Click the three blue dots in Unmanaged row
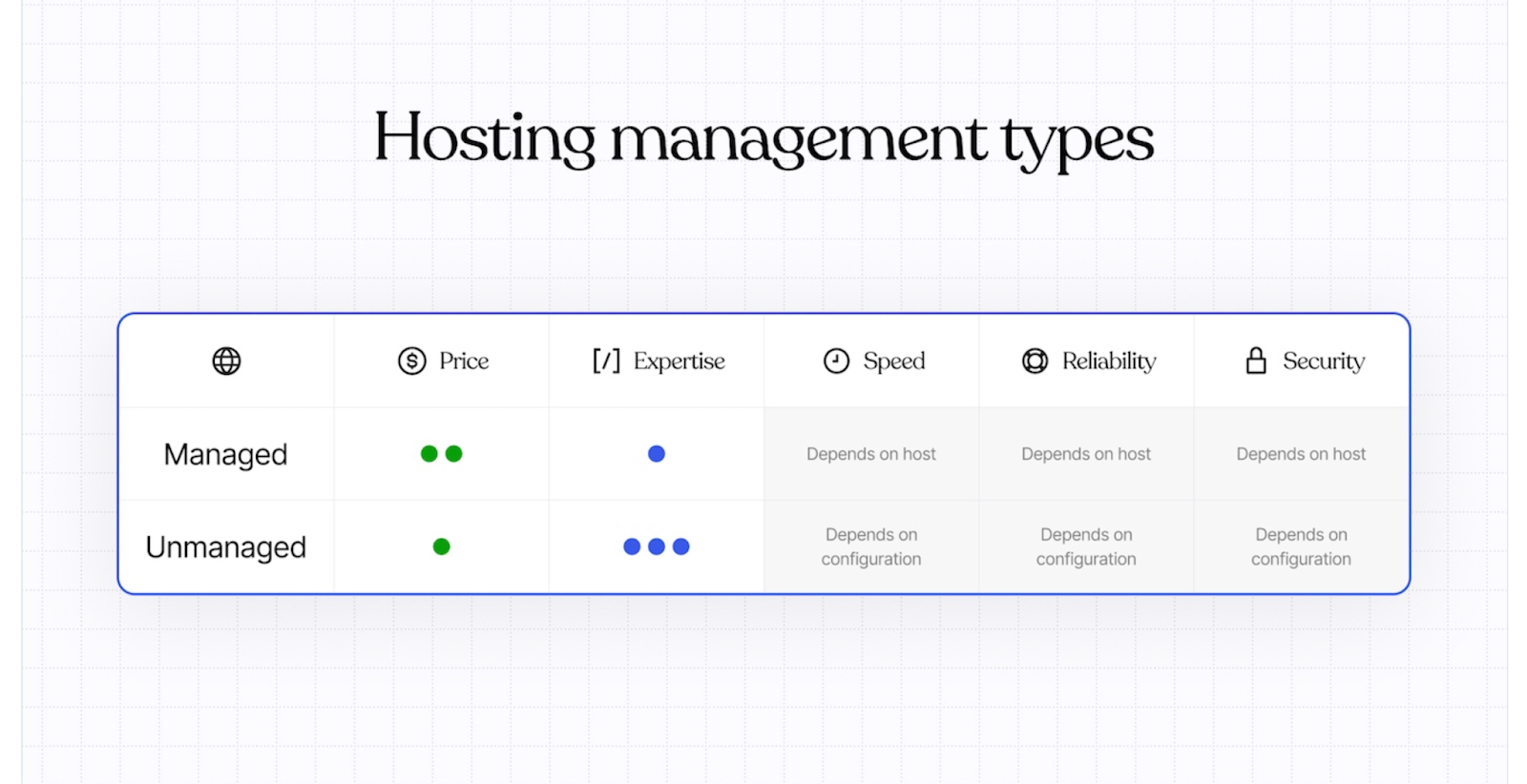Image resolution: width=1527 pixels, height=784 pixels. (x=657, y=547)
